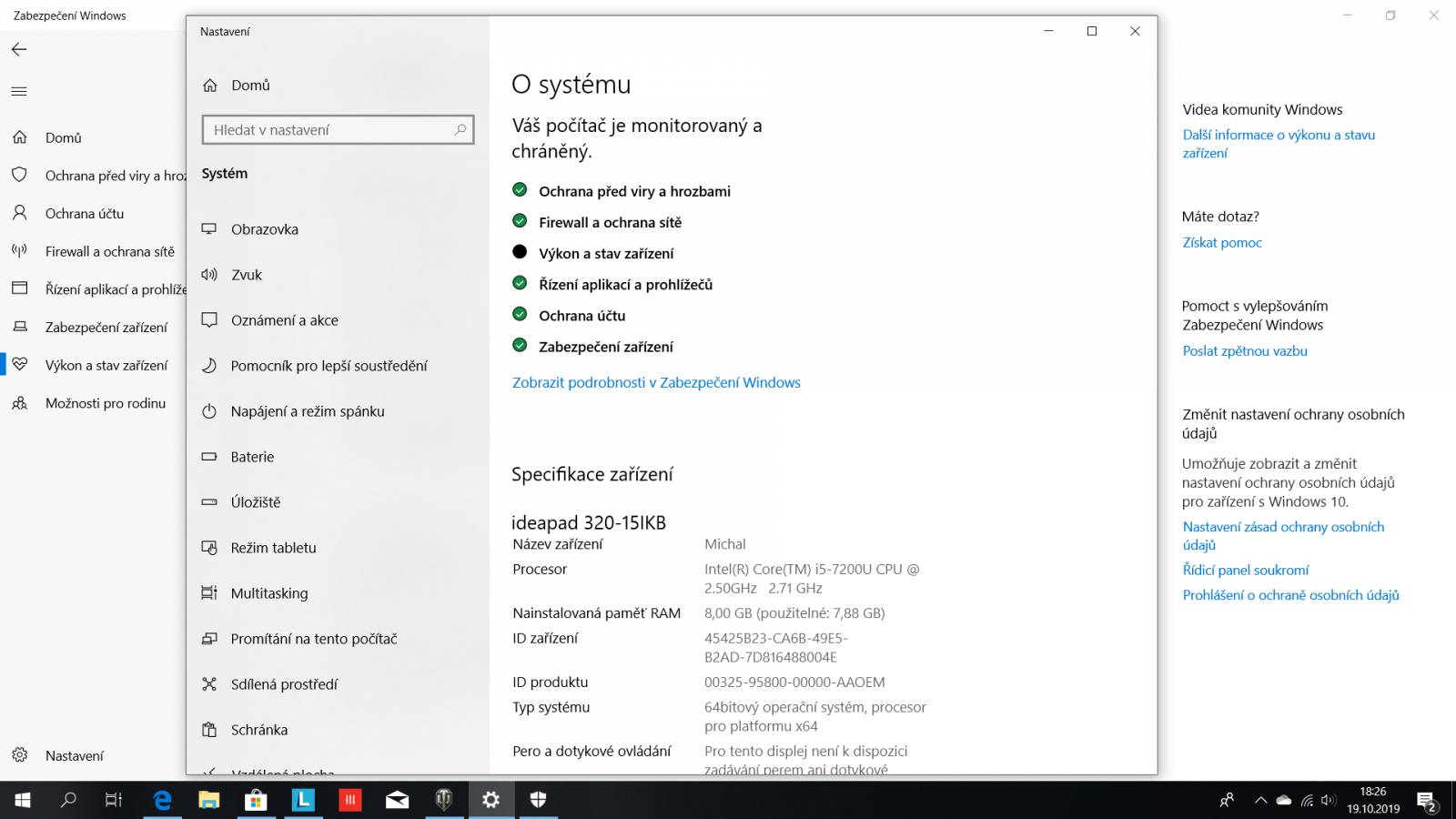Open Obrazovka display settings
1456x819 pixels.
(x=250, y=229)
